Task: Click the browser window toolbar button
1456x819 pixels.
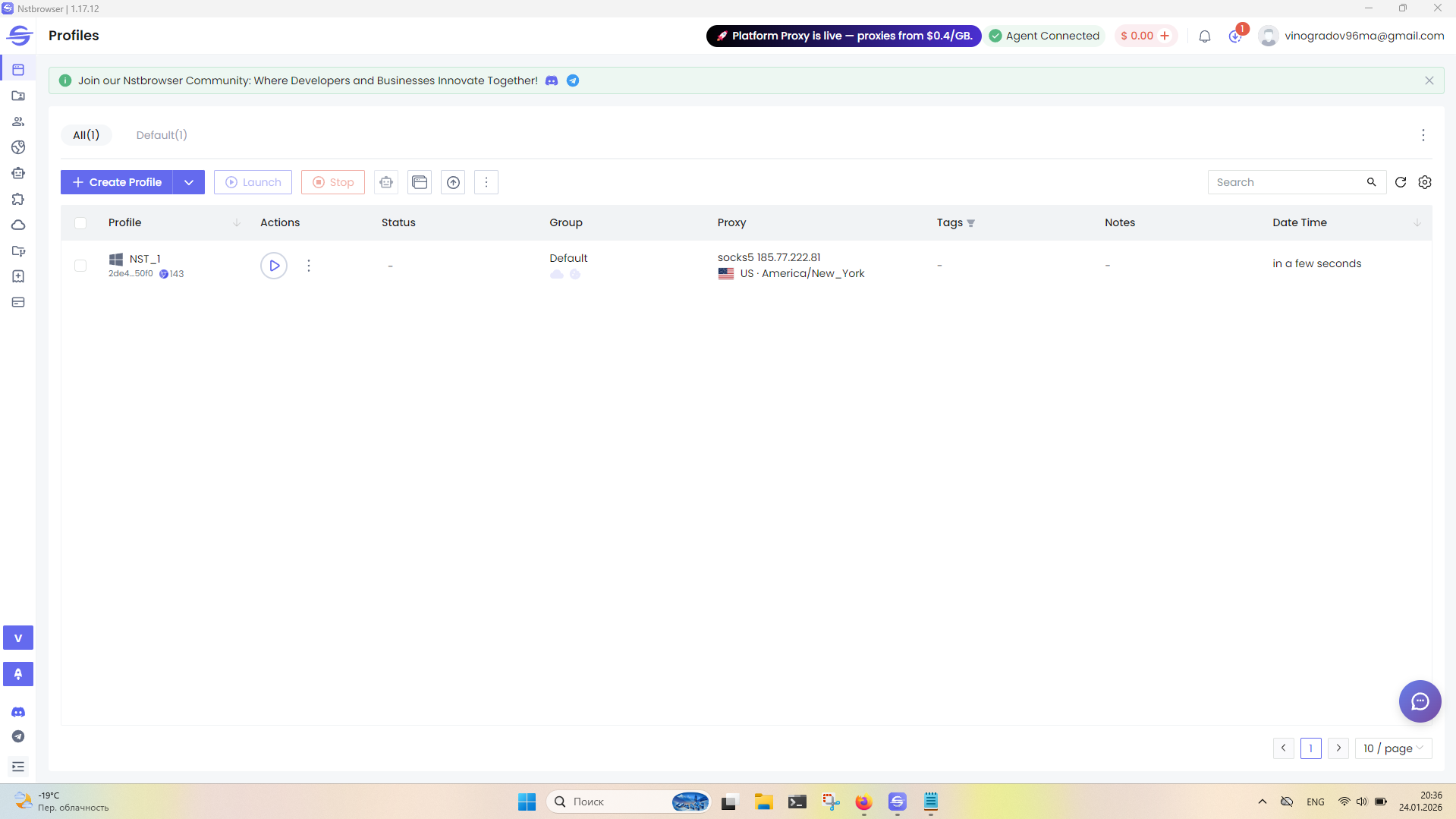Action: point(420,182)
